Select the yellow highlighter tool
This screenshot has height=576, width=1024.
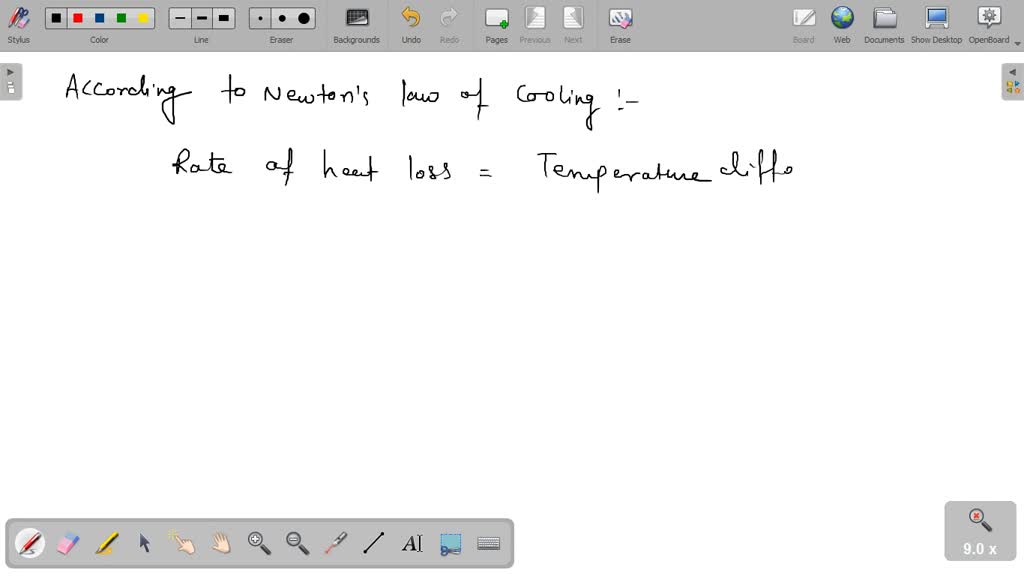click(106, 543)
